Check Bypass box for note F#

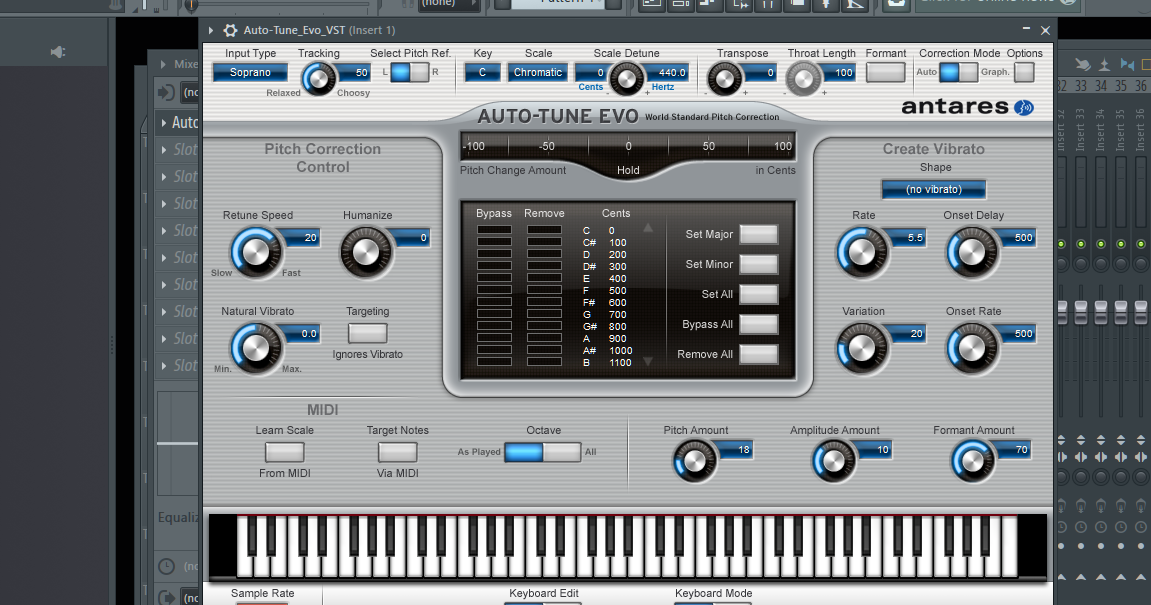(x=494, y=302)
